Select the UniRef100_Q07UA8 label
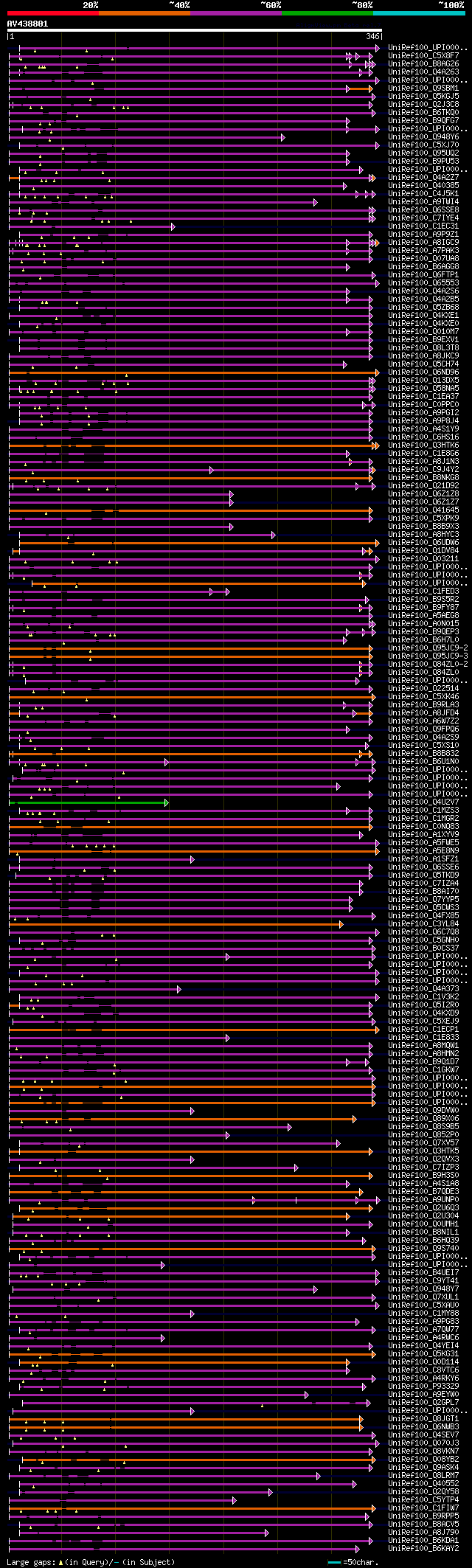 pos(423,258)
